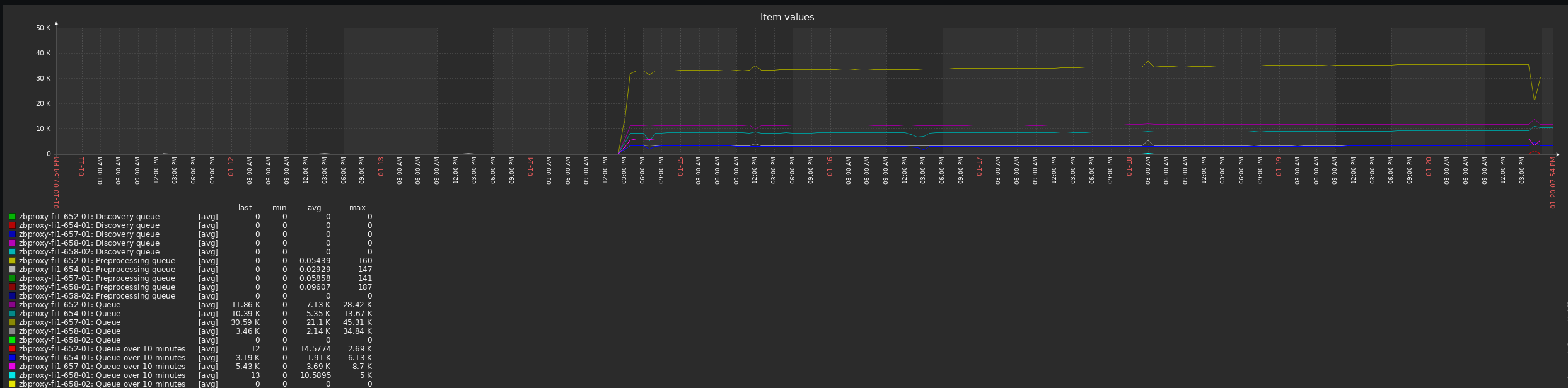
Task: Click blue swatch for zbproxy-fi1-657-01 Discovery queue
Action: (12, 234)
